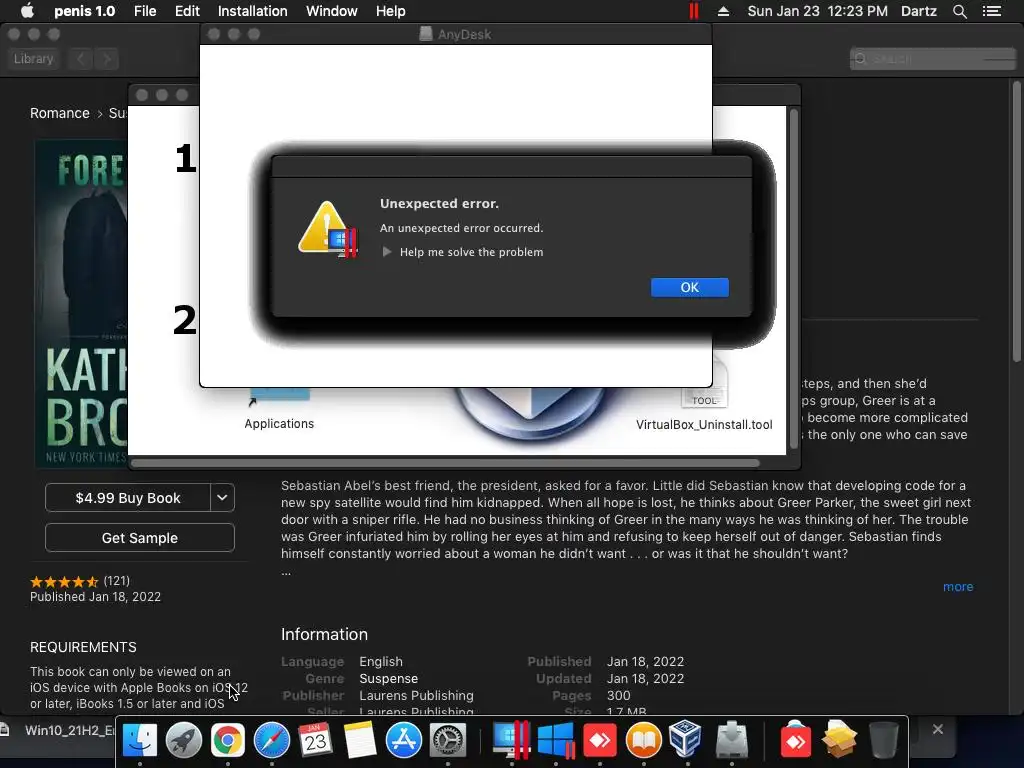1024x768 pixels.
Task: Click Get Sample button
Action: coord(140,537)
